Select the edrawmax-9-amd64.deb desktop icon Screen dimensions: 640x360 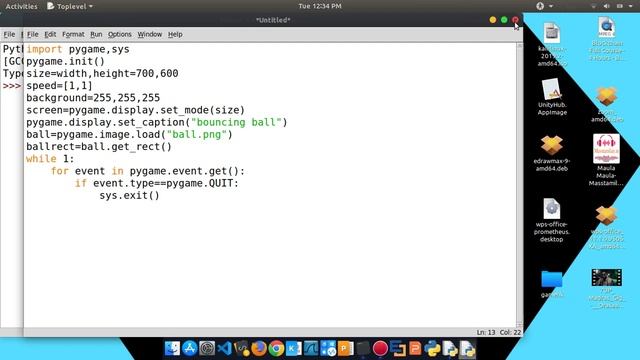[552, 153]
